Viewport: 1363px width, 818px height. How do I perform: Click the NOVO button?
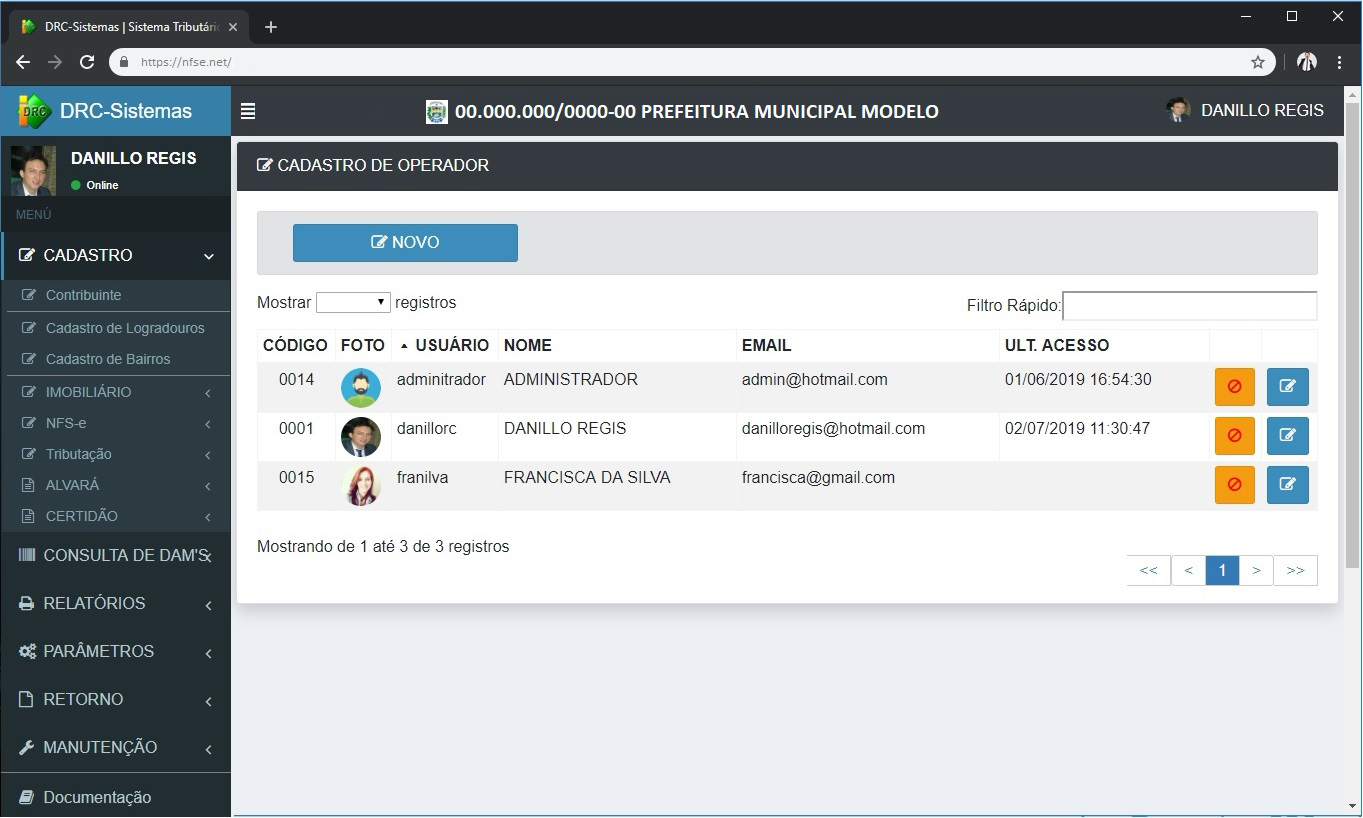click(x=405, y=243)
